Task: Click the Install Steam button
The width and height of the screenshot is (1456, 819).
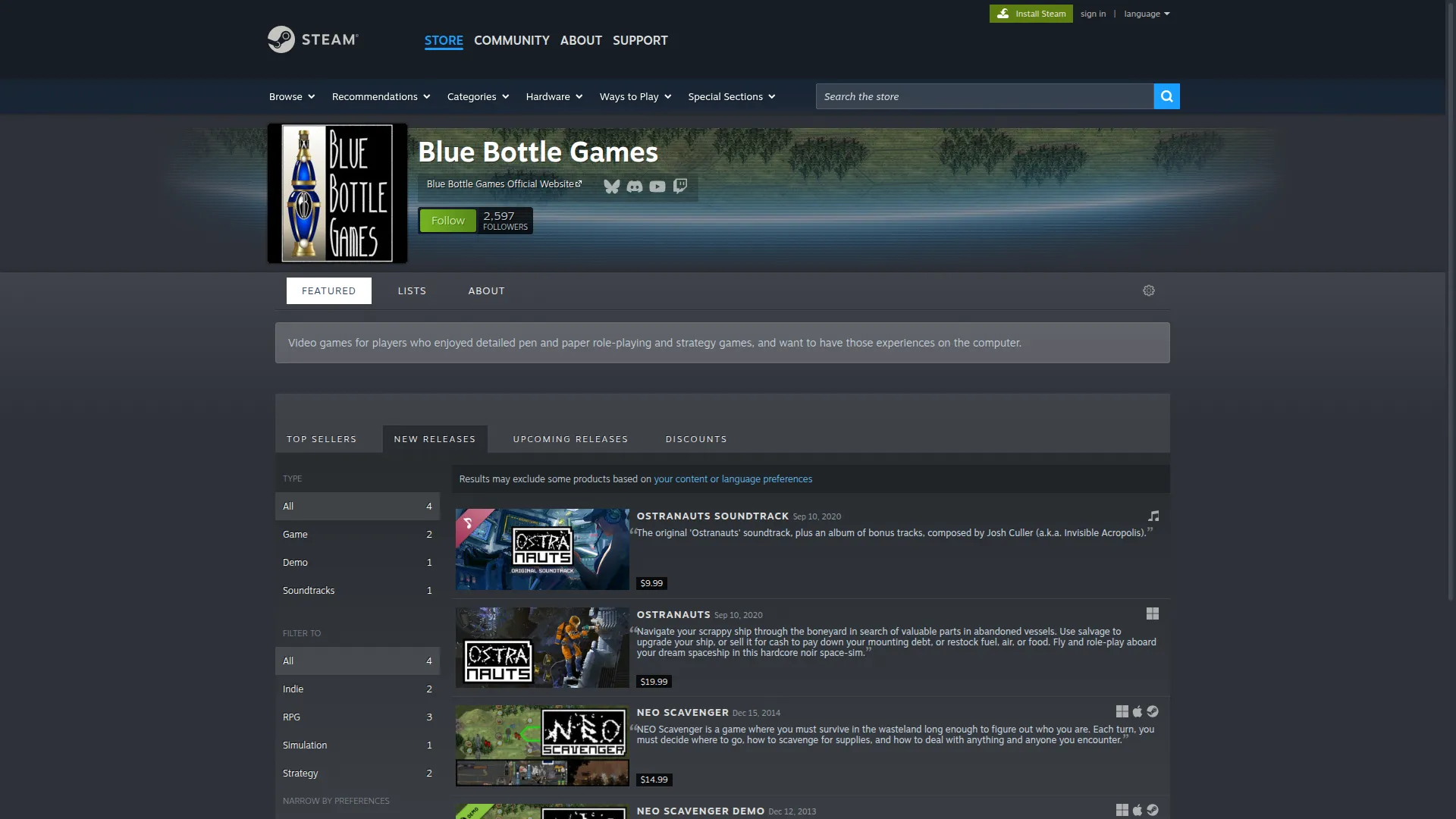Action: (x=1031, y=14)
